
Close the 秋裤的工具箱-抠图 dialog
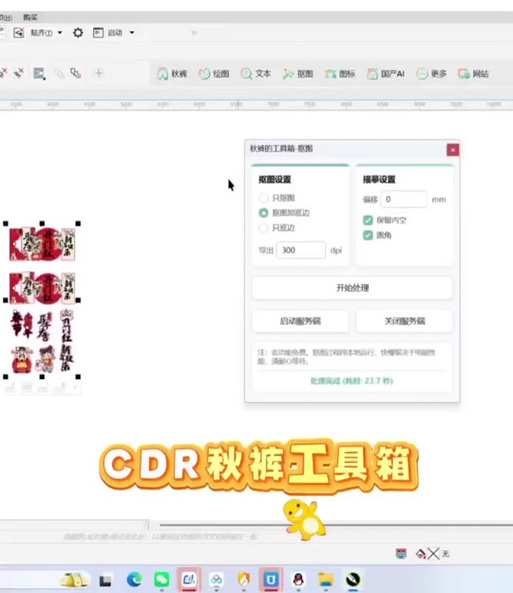[x=452, y=150]
